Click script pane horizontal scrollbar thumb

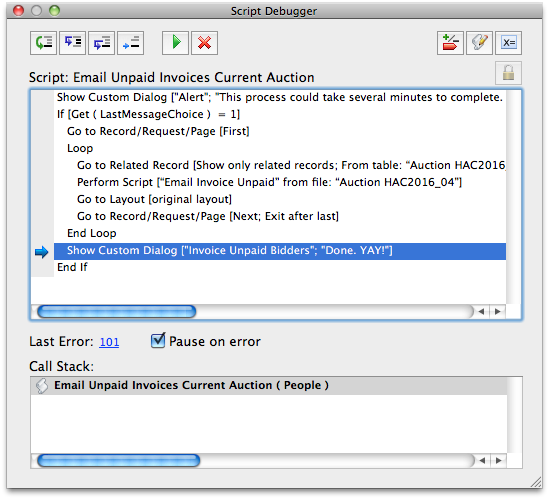pyautogui.click(x=117, y=312)
